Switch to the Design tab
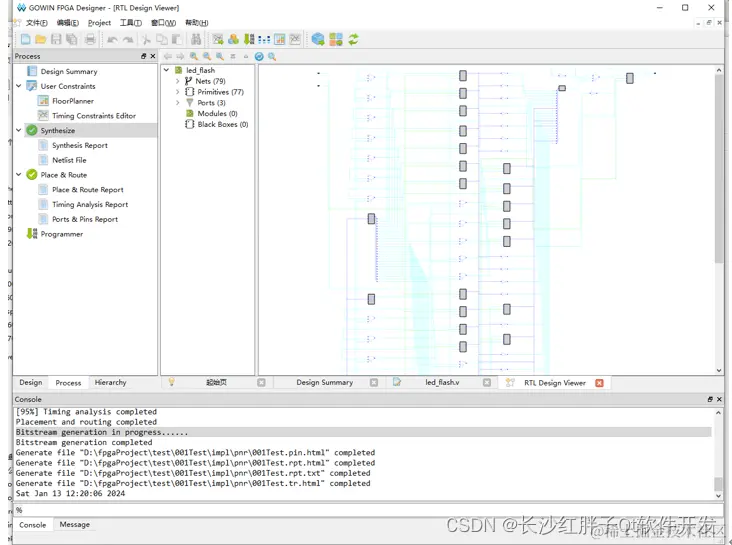732x545 pixels. pos(31,382)
